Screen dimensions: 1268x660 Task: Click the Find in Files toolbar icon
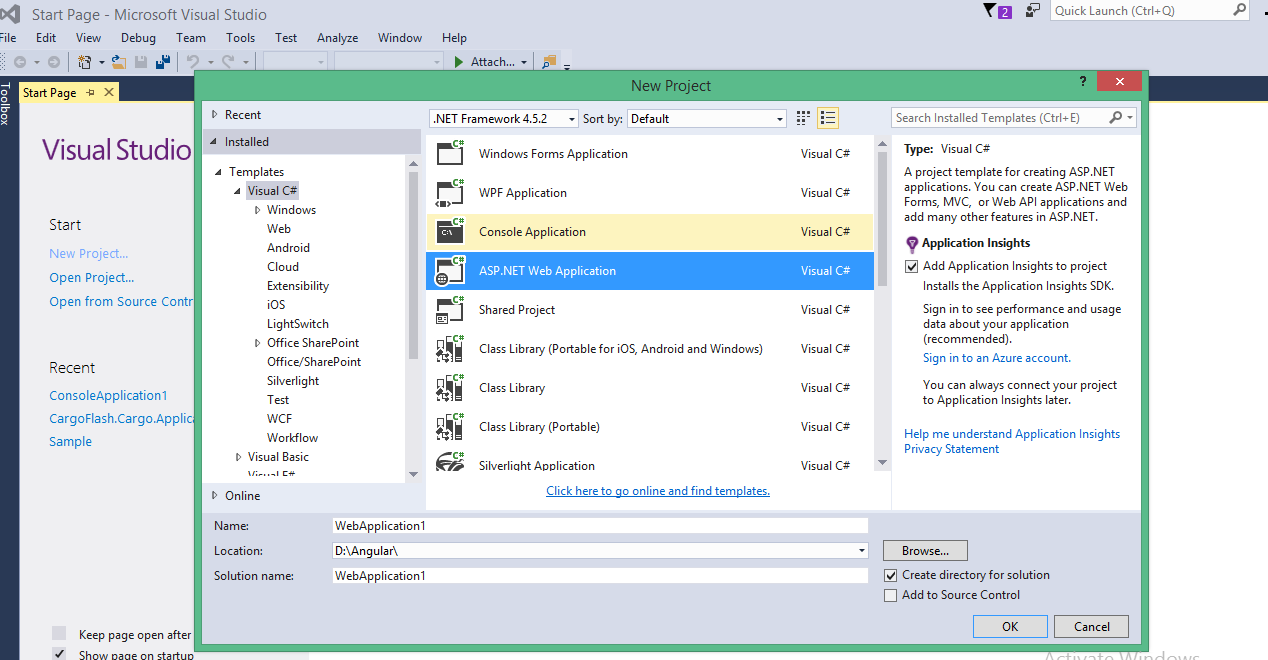[549, 62]
